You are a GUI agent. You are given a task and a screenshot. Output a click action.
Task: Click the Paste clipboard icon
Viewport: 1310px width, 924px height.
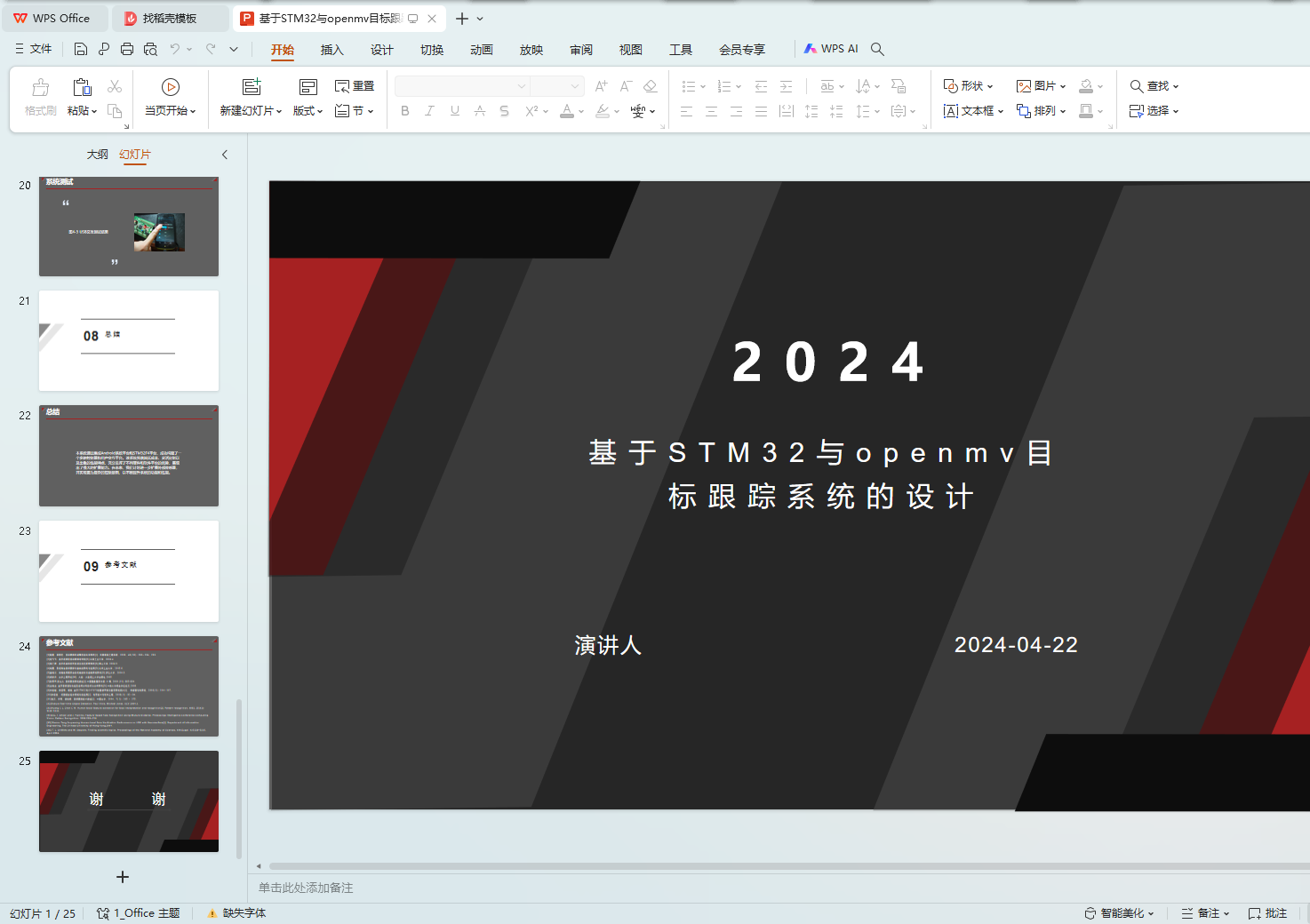click(82, 87)
